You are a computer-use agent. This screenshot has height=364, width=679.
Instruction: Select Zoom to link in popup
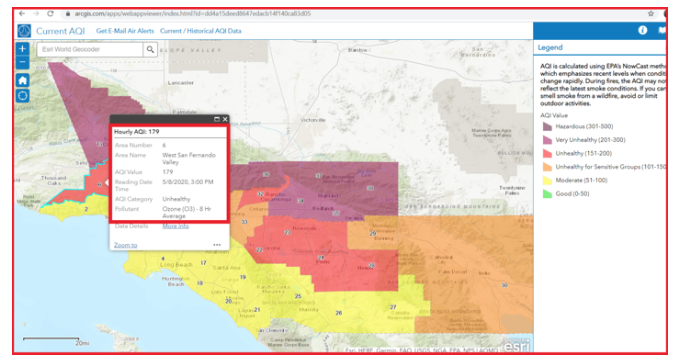point(125,245)
